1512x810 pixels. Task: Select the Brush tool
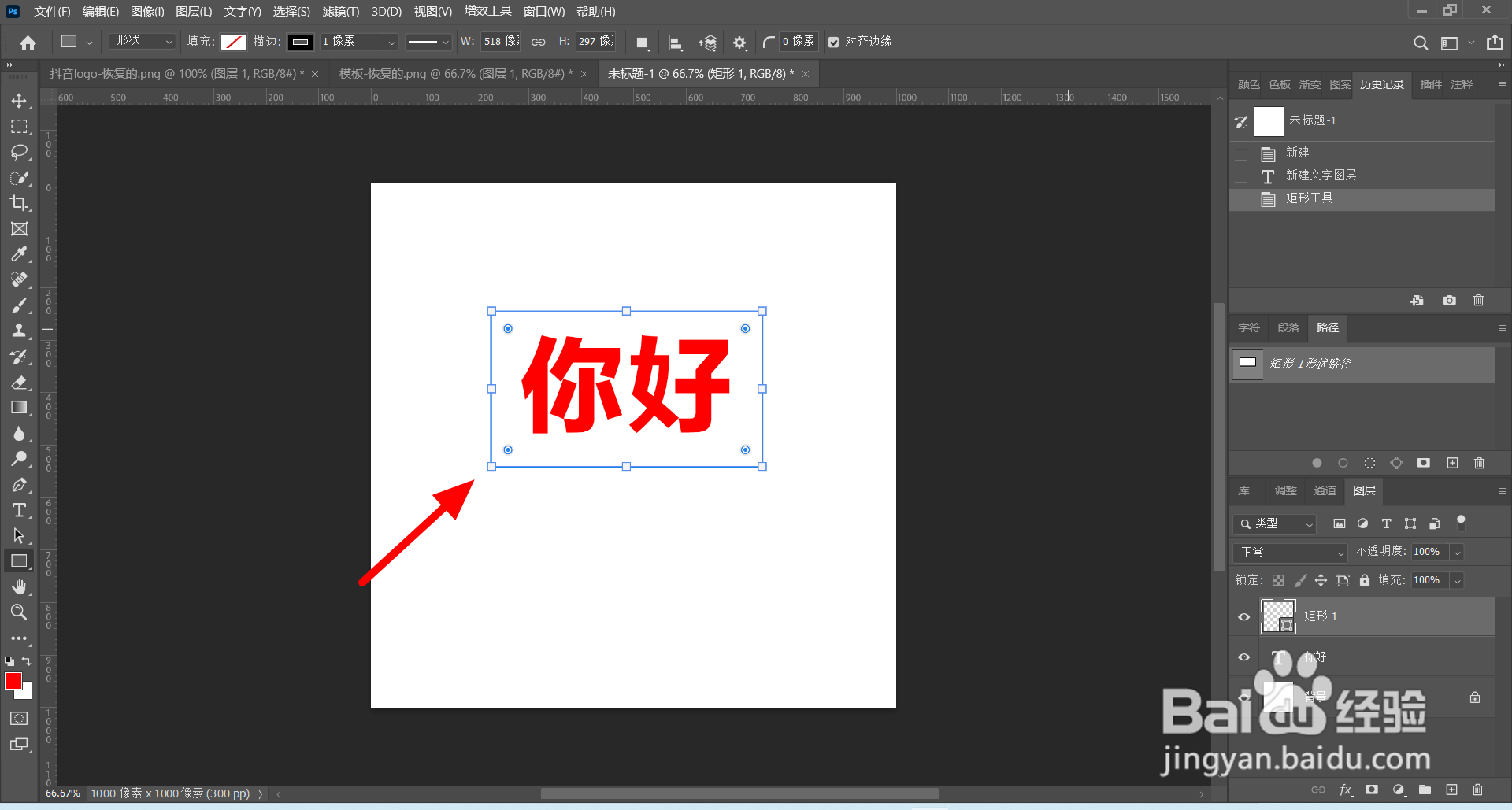pyautogui.click(x=19, y=305)
